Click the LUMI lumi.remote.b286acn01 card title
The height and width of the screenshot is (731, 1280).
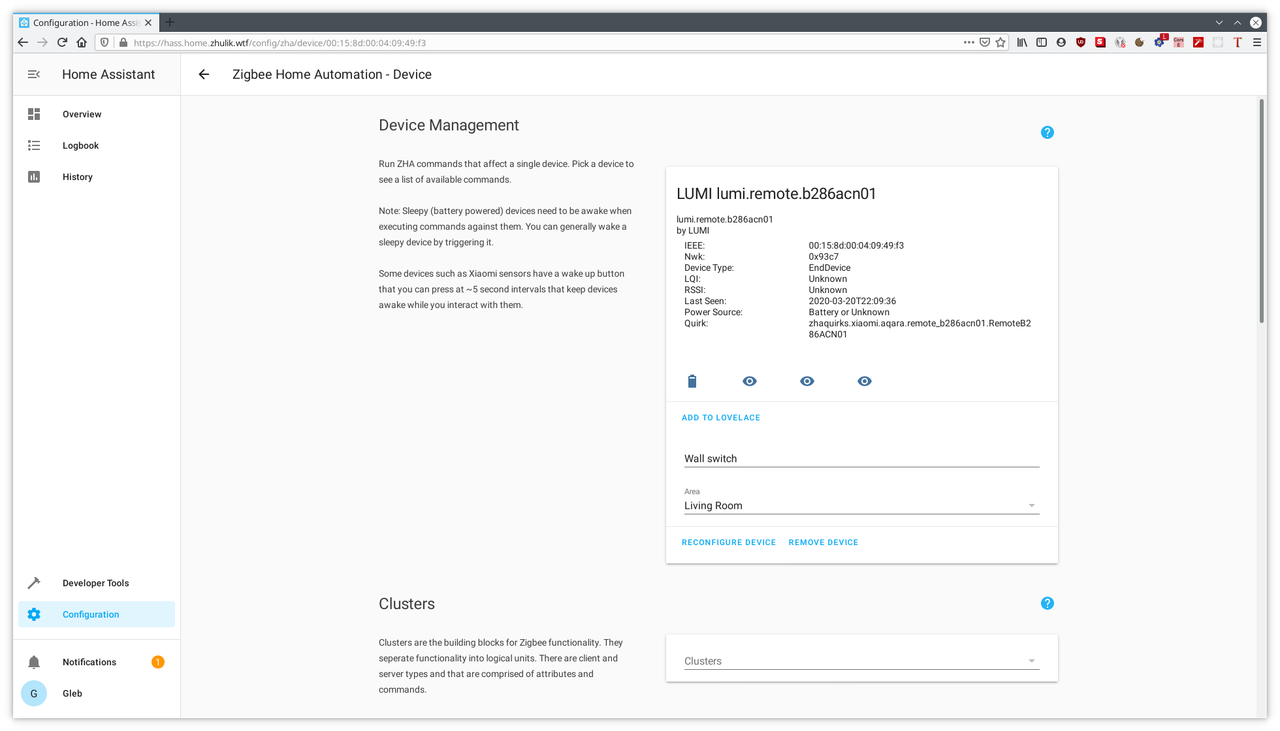[777, 194]
